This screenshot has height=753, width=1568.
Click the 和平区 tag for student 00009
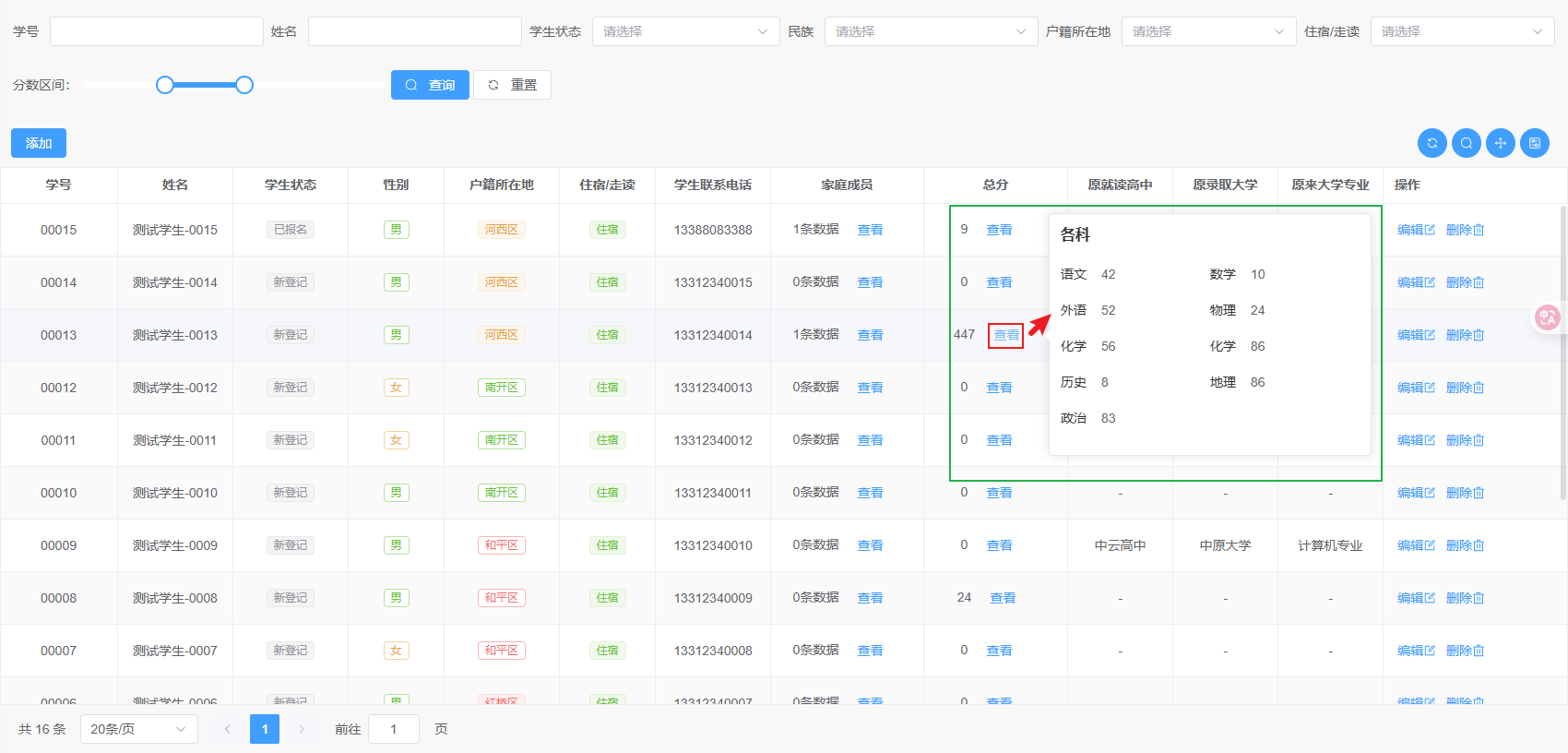(502, 545)
